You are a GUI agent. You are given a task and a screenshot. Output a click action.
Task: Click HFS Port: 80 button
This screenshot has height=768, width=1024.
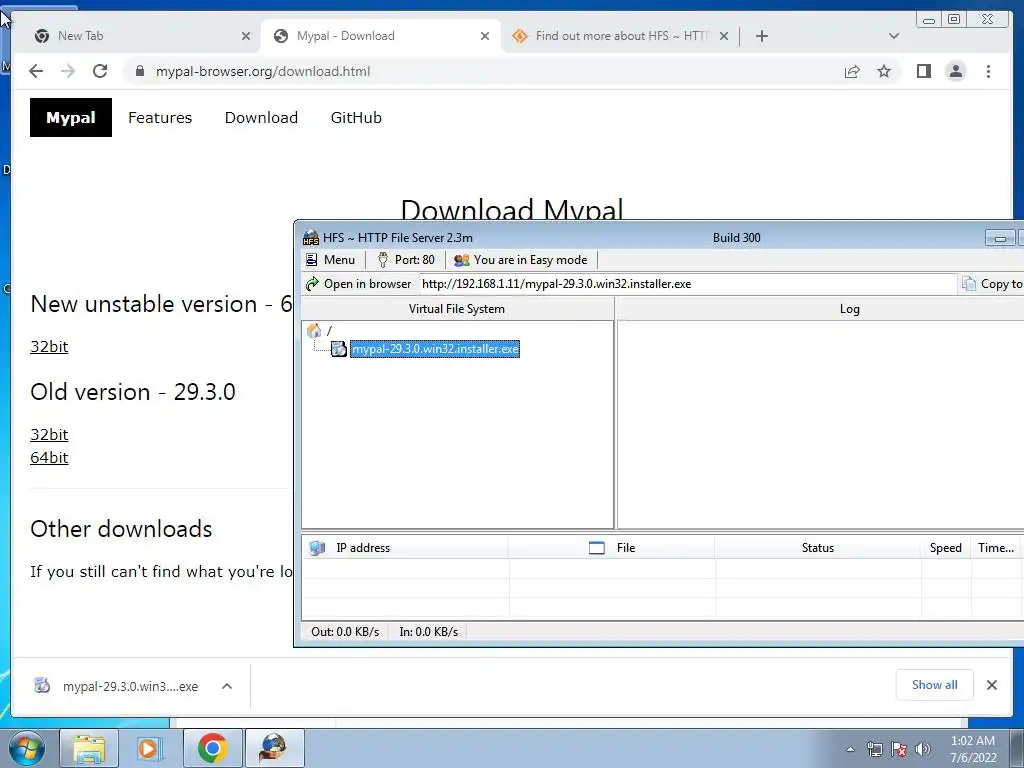(x=406, y=260)
